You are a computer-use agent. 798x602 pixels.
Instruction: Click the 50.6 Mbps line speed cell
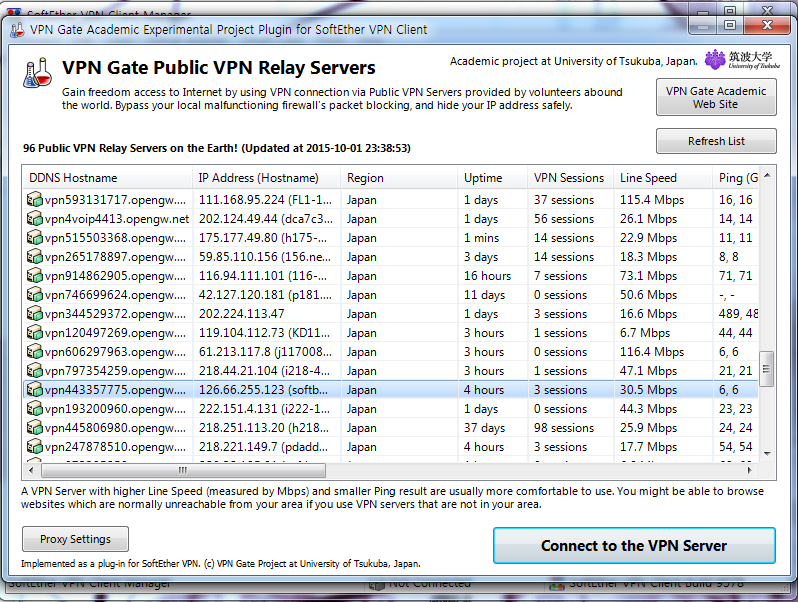[648, 295]
